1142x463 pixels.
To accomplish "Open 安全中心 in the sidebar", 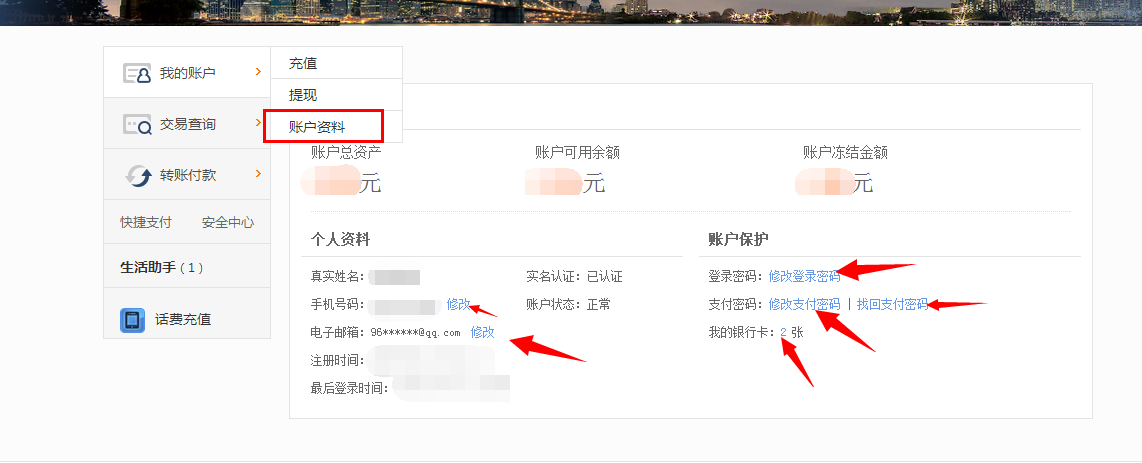I will point(228,222).
